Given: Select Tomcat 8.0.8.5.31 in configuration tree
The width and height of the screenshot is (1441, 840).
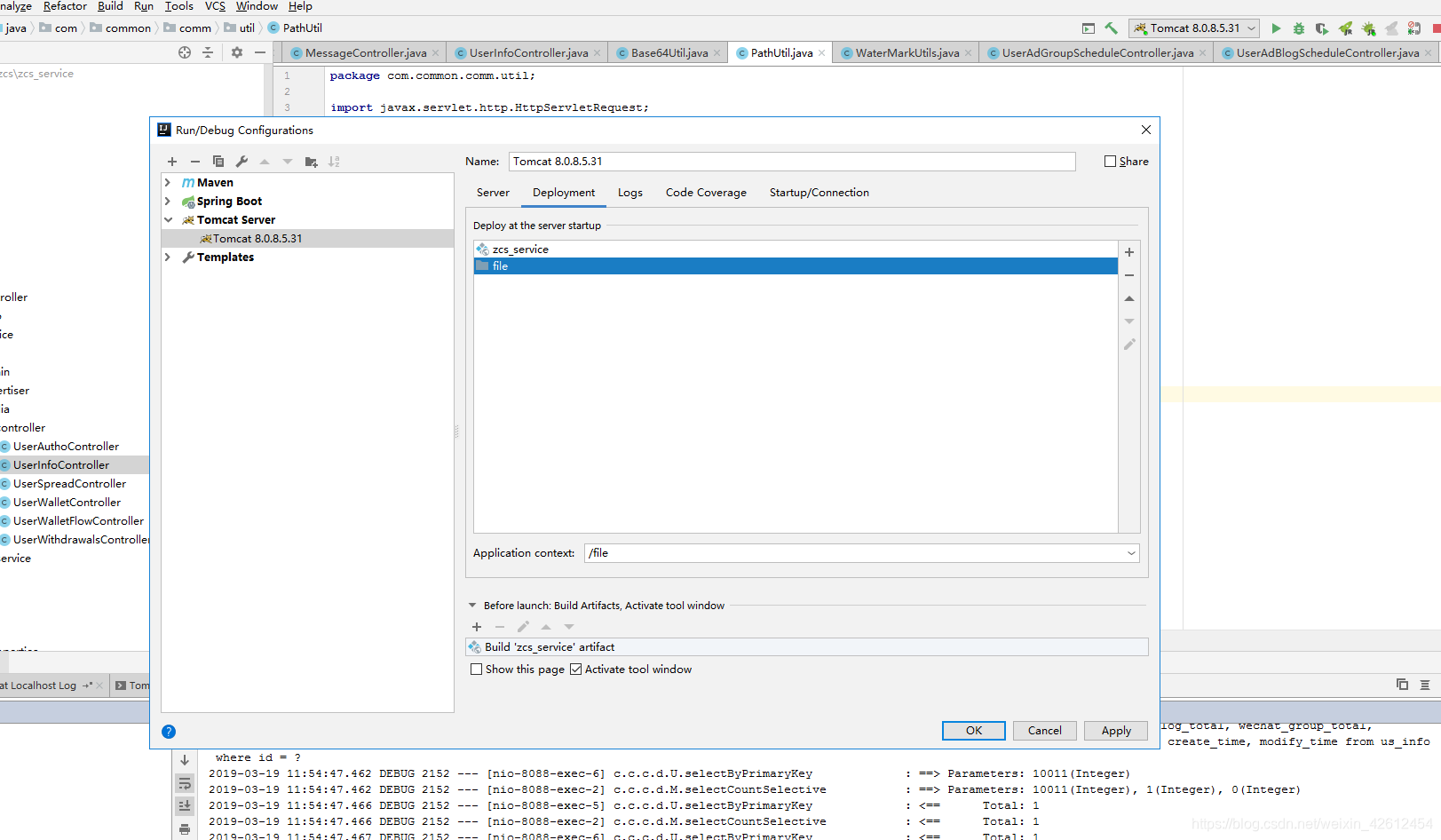Looking at the screenshot, I should point(307,239).
